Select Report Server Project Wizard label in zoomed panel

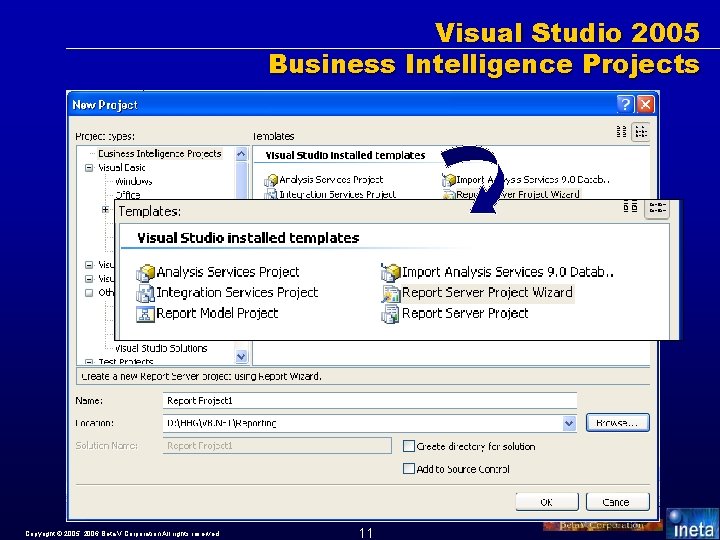(x=487, y=292)
